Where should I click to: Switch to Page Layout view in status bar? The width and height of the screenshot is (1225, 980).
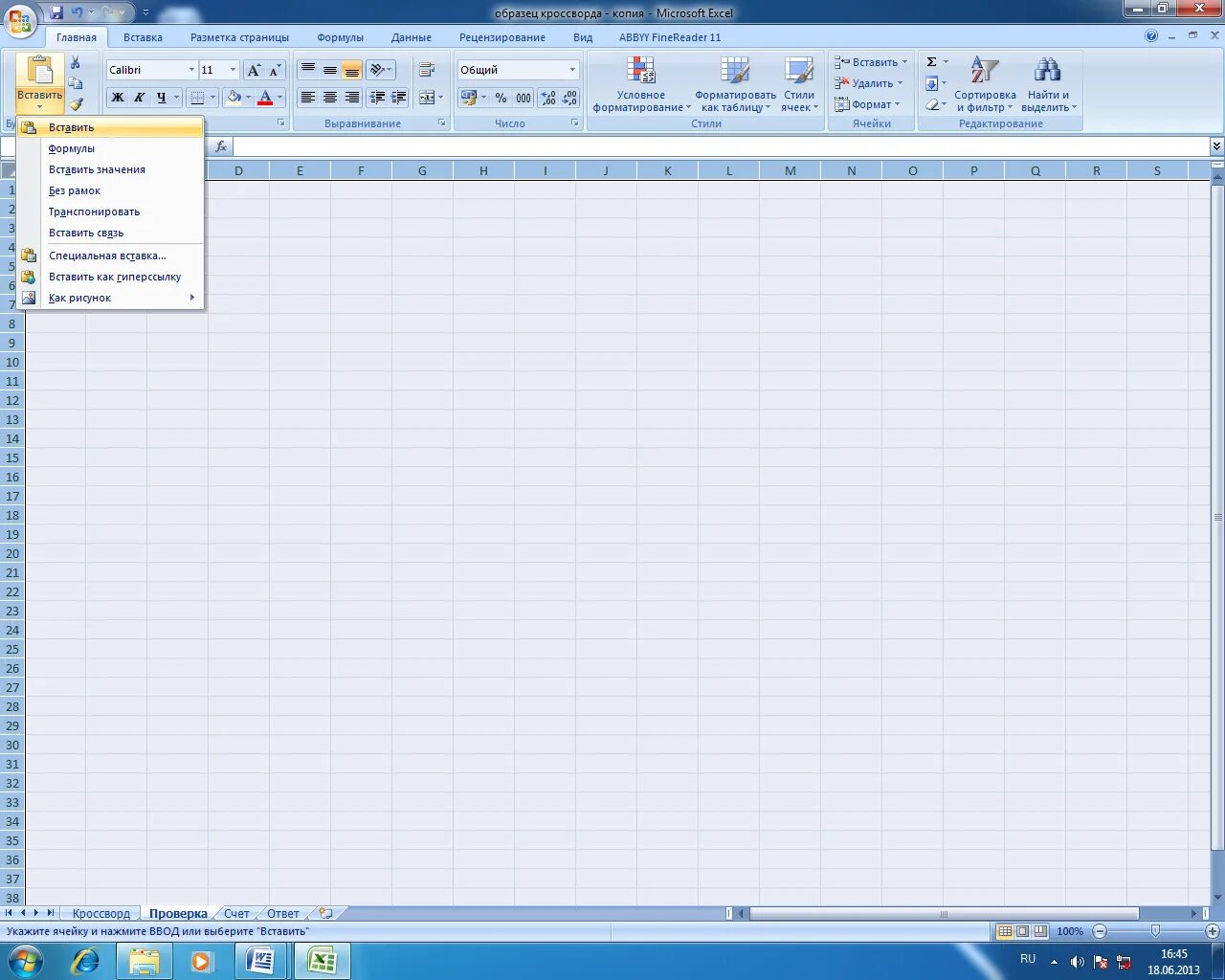click(1022, 931)
